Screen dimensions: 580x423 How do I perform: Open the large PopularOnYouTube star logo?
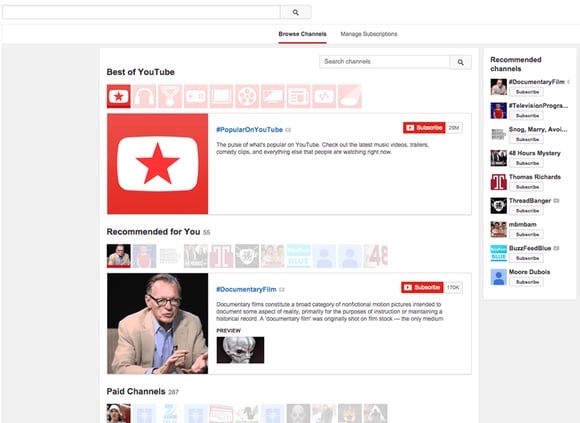(158, 164)
